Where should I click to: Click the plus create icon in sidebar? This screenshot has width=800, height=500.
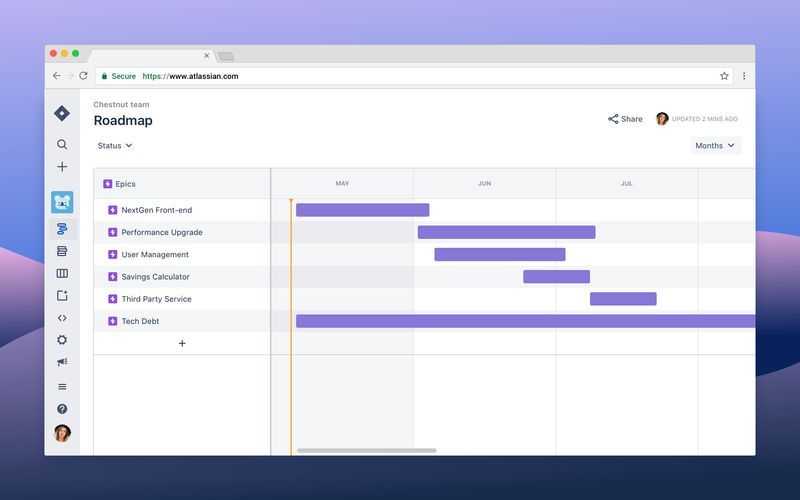coord(62,167)
